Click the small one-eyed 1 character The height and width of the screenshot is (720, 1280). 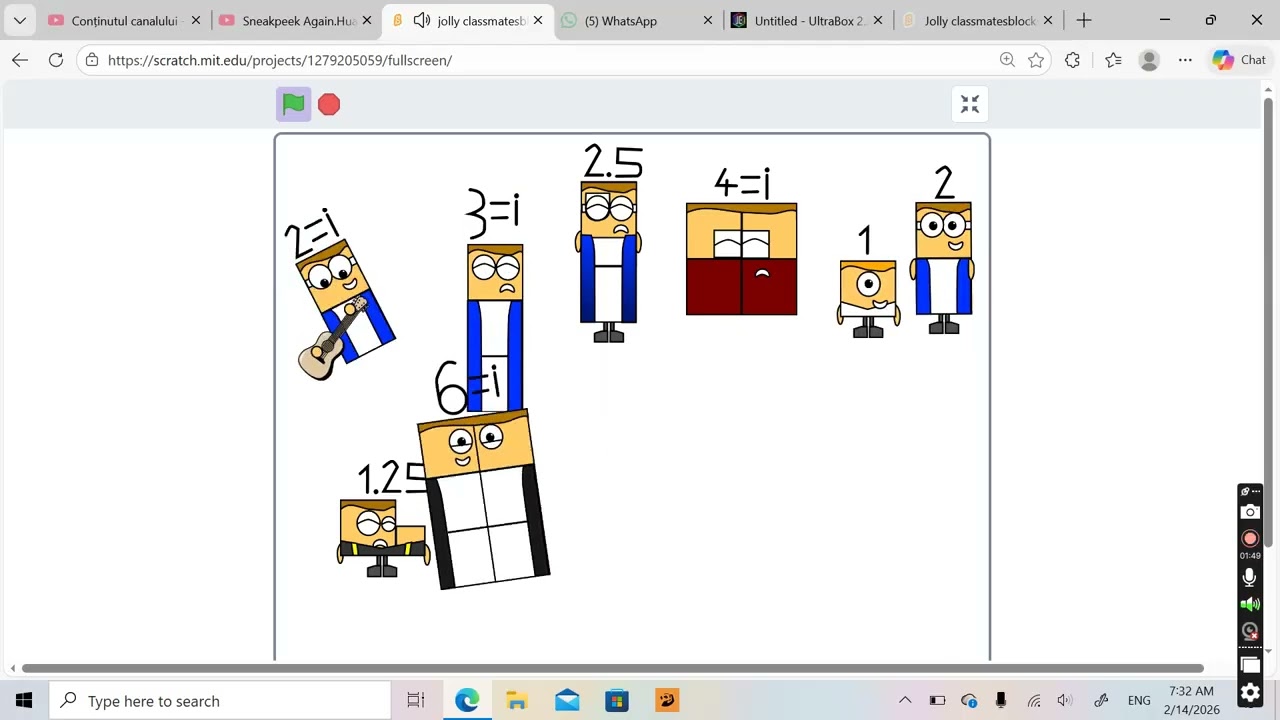(x=868, y=298)
